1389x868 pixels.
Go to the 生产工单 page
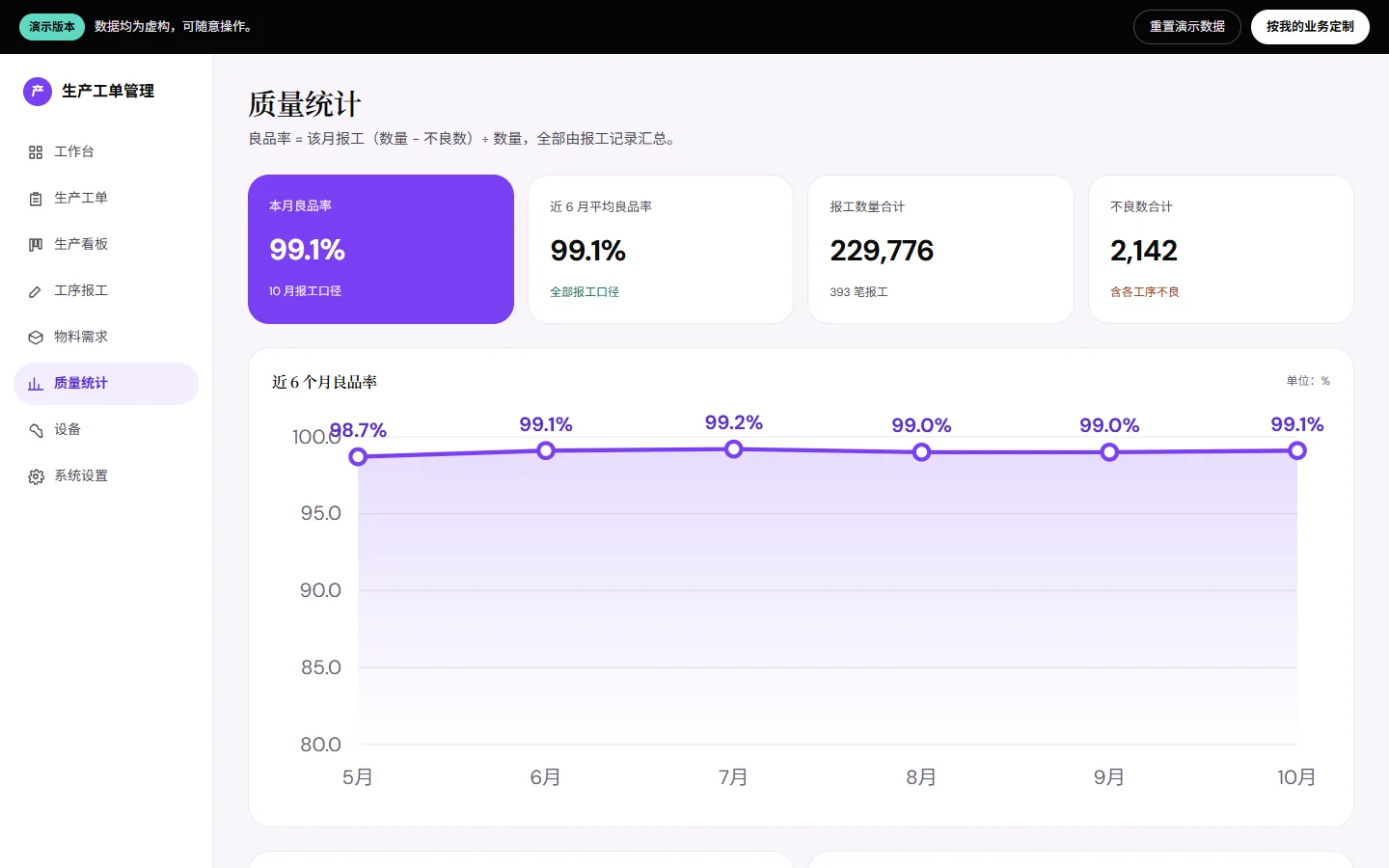click(x=106, y=199)
